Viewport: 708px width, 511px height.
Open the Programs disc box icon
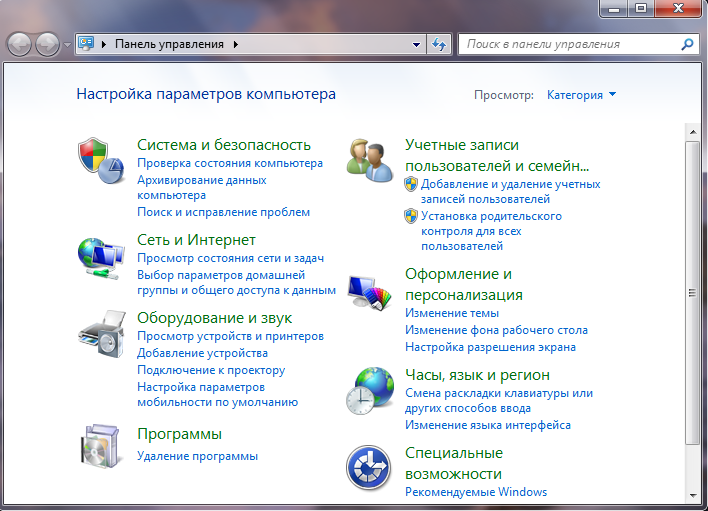(x=101, y=446)
